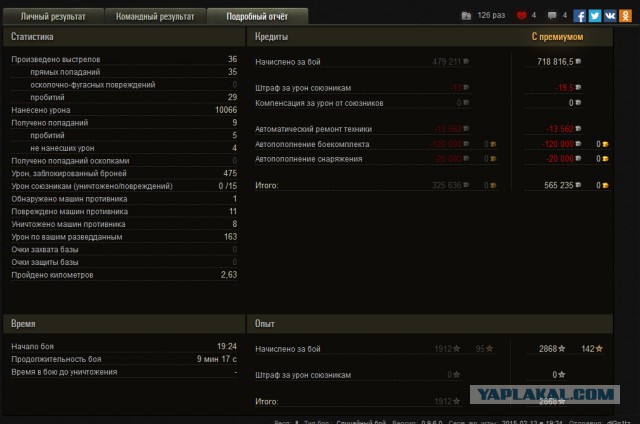The width and height of the screenshot is (640, 424).
Task: Click the gold coin icon in premium Итого row
Action: [x=605, y=185]
